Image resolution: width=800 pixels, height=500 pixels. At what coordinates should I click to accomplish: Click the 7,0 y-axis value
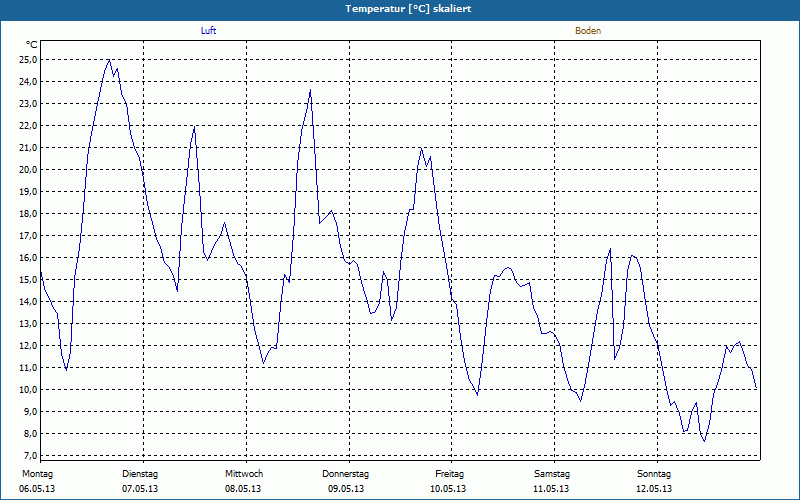point(30,455)
